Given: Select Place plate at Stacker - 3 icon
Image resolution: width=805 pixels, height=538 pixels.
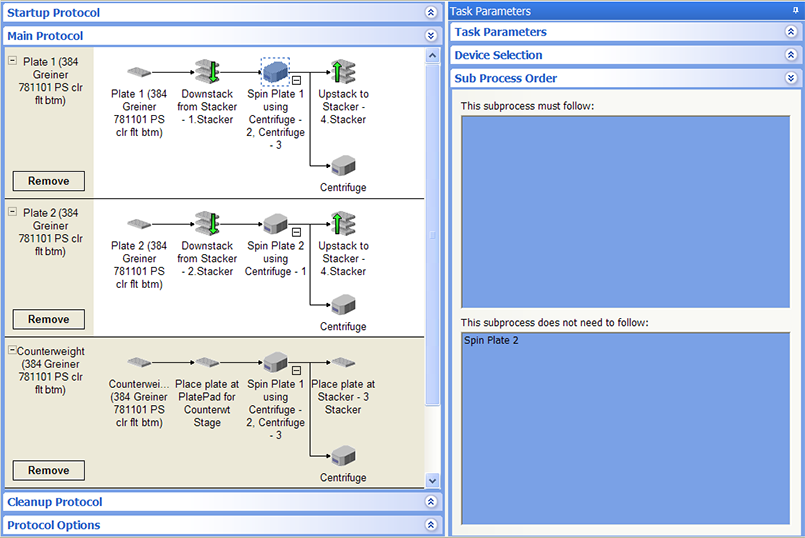Looking at the screenshot, I should [343, 362].
